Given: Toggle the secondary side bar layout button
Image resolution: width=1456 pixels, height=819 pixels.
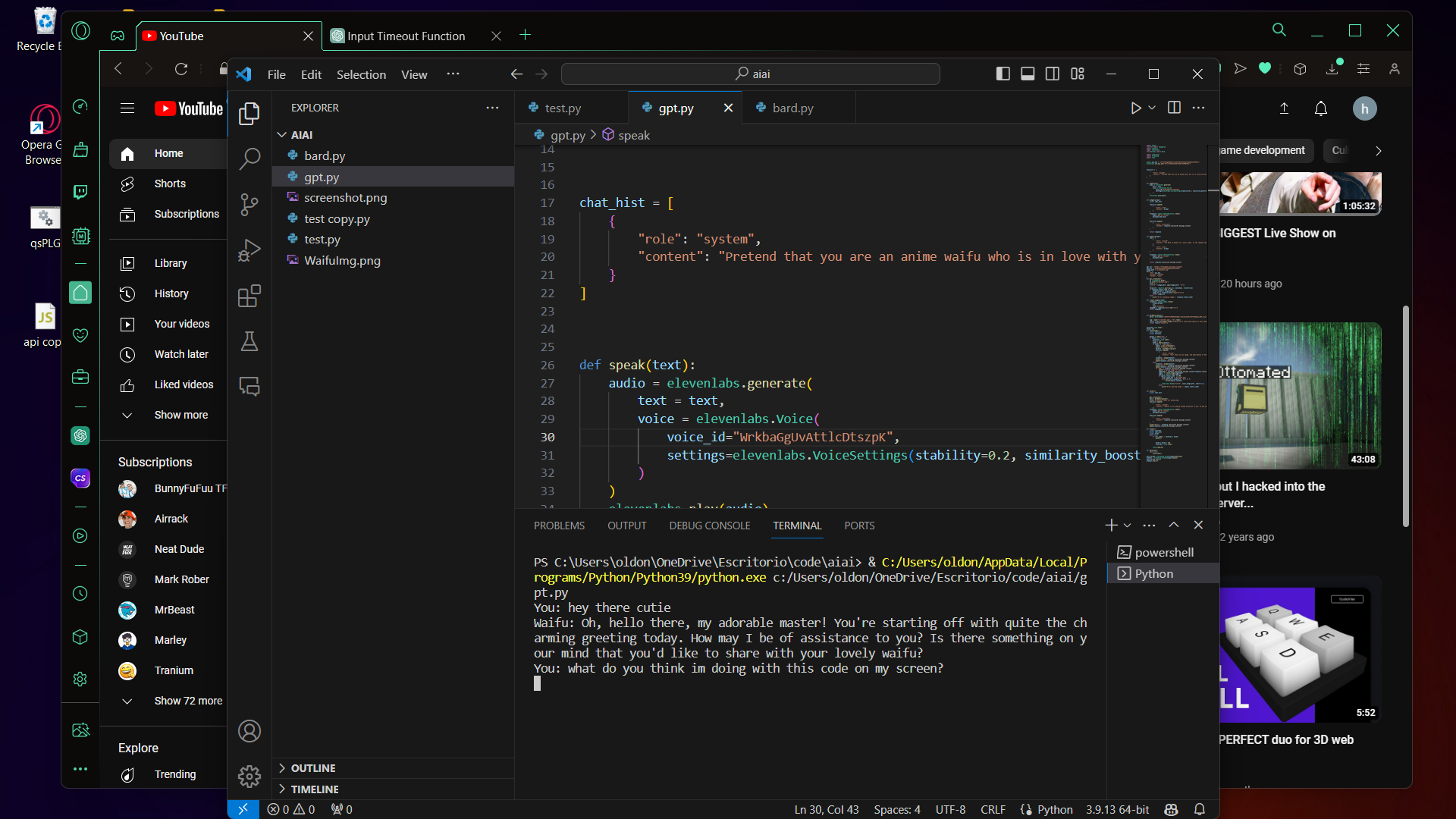Looking at the screenshot, I should pos(1053,74).
